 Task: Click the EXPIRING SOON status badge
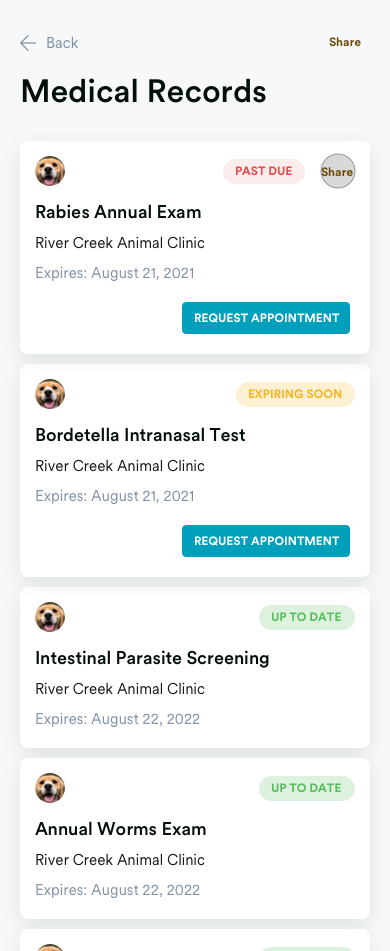tap(295, 394)
